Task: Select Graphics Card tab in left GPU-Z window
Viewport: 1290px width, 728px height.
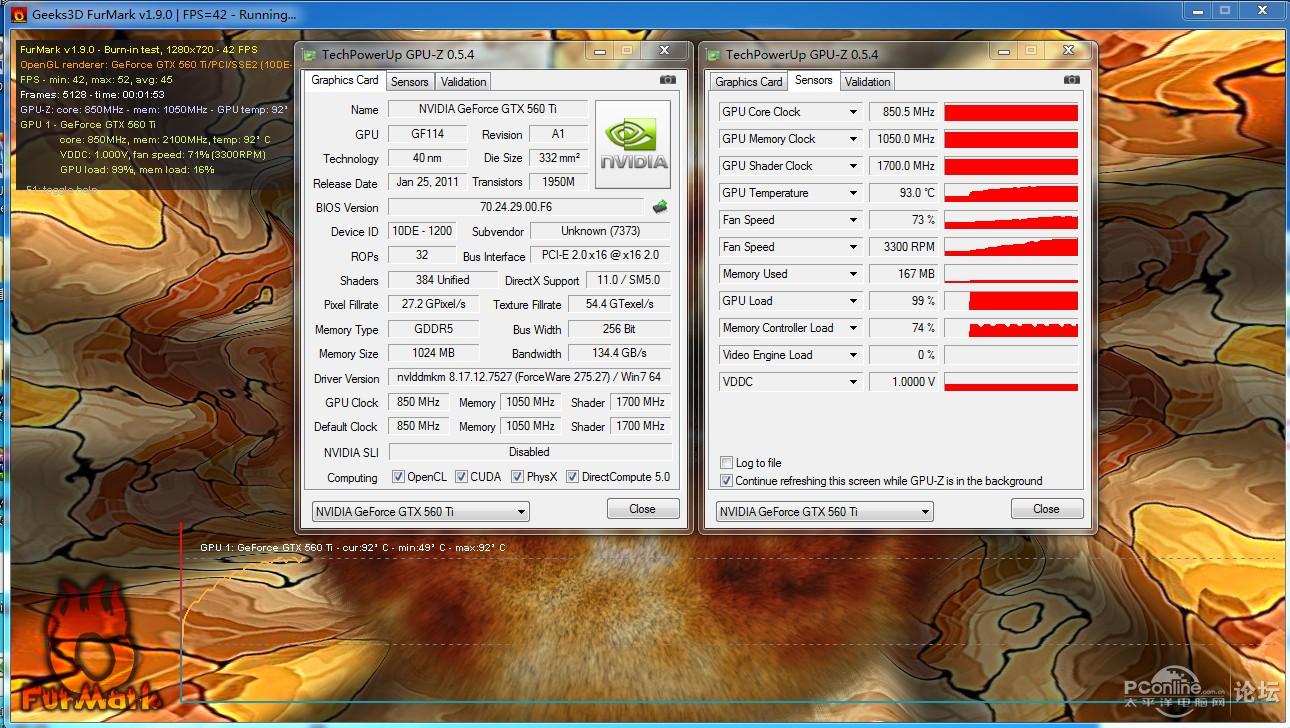Action: (345, 80)
